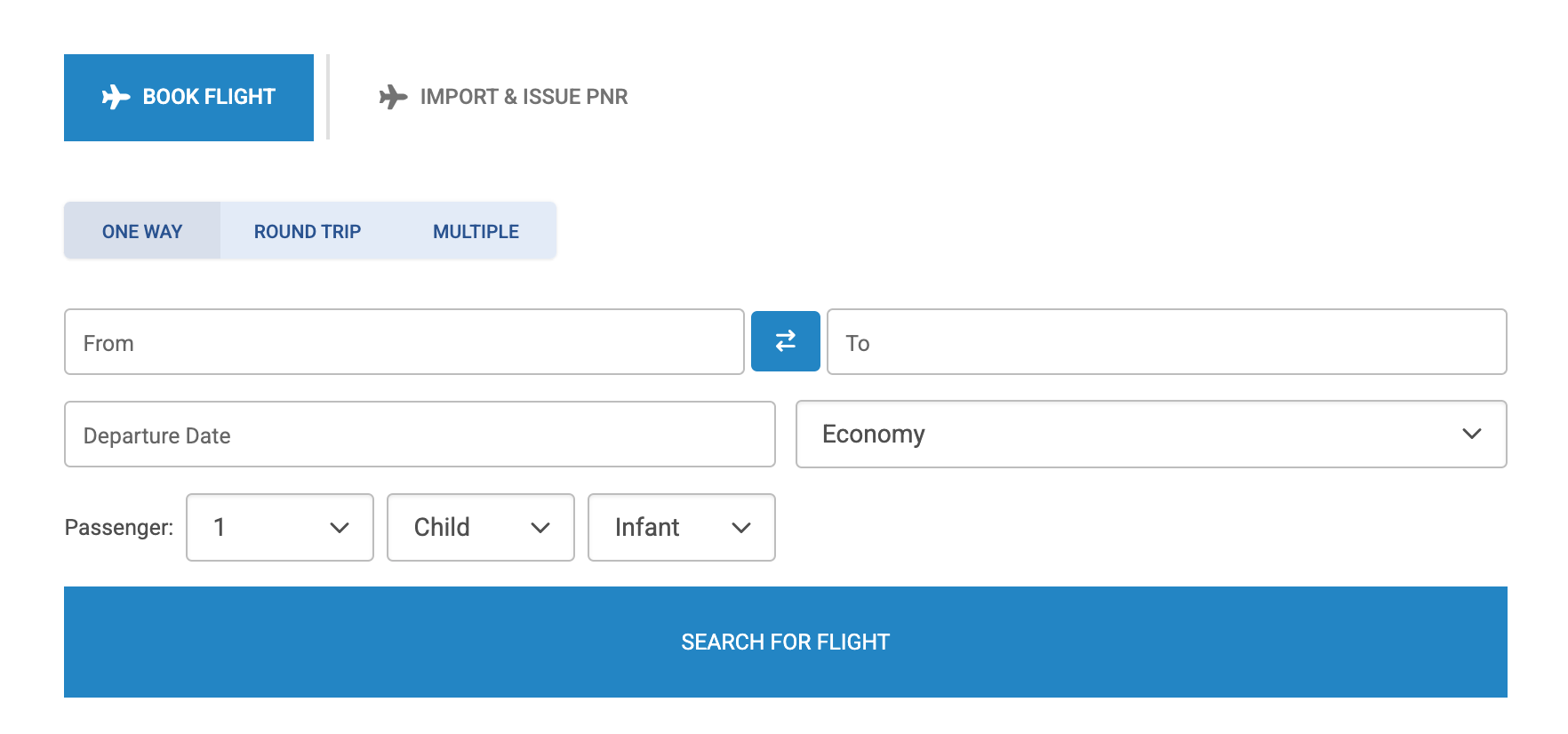Choose the Multiple trip option
This screenshot has height=734, width=1568.
pyautogui.click(x=476, y=231)
